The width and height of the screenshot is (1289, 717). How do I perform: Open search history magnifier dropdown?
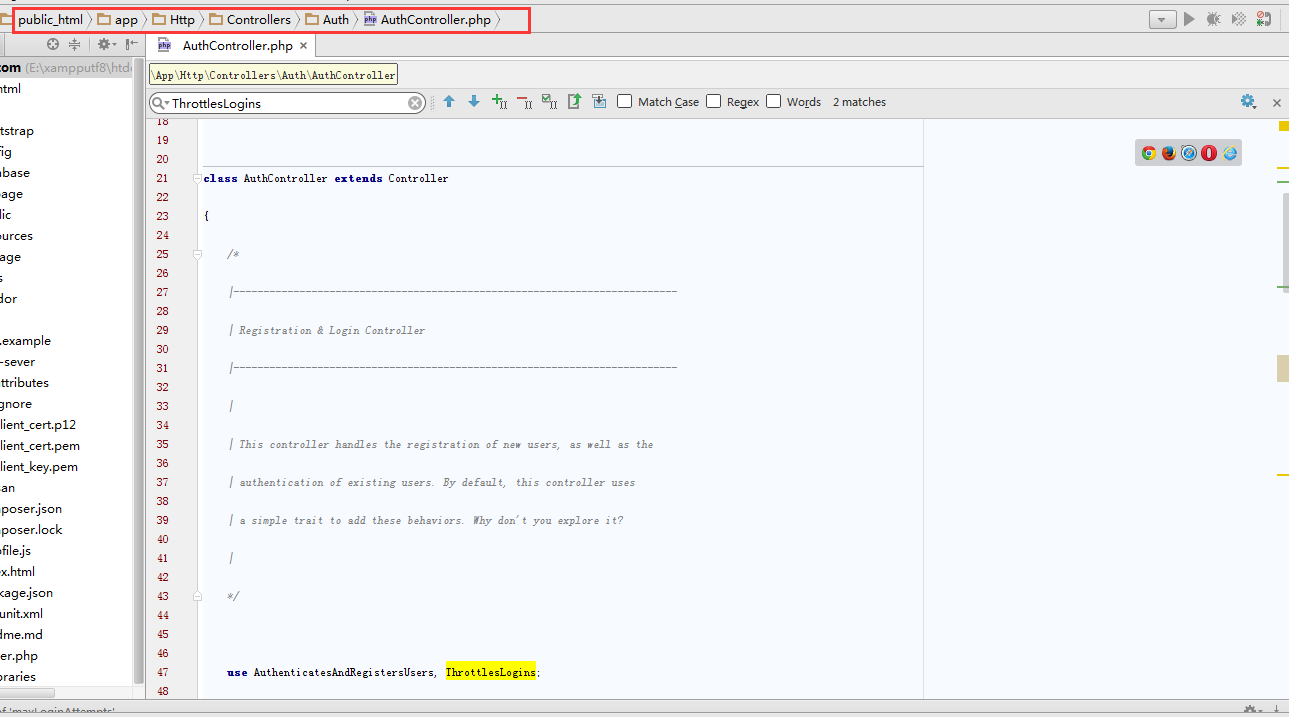click(x=161, y=103)
